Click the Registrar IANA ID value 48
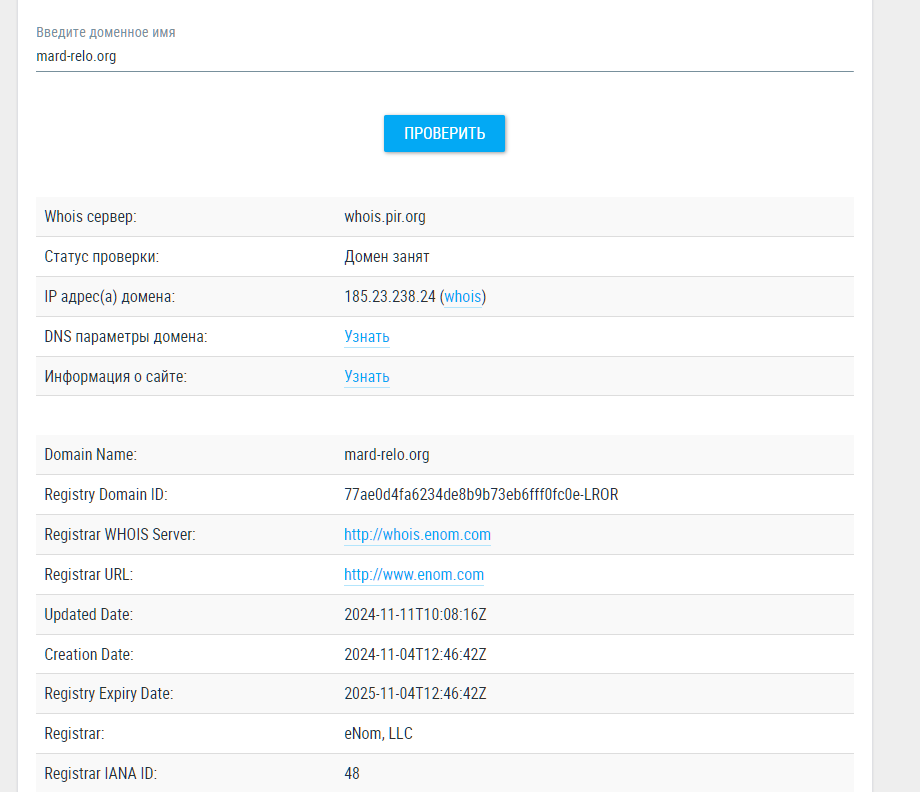This screenshot has height=792, width=920. 352,773
